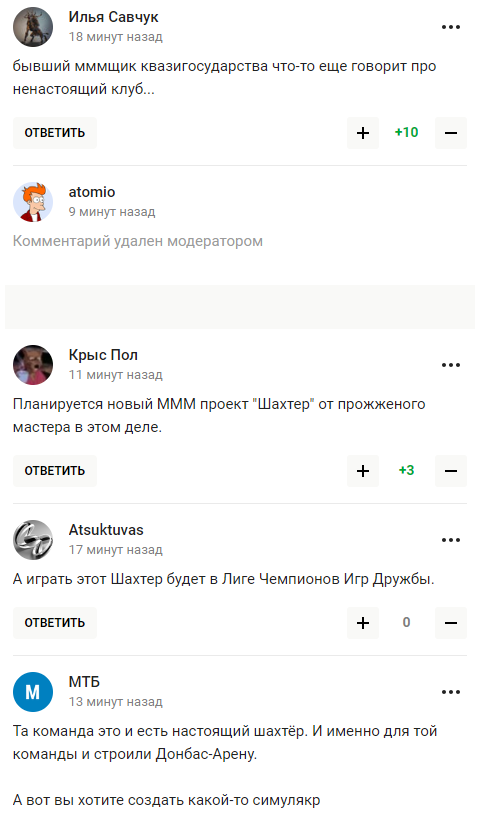Screen dimensions: 501x817
Task: Open three-dot menu on Atsuktuvas's comment
Action: (x=450, y=540)
